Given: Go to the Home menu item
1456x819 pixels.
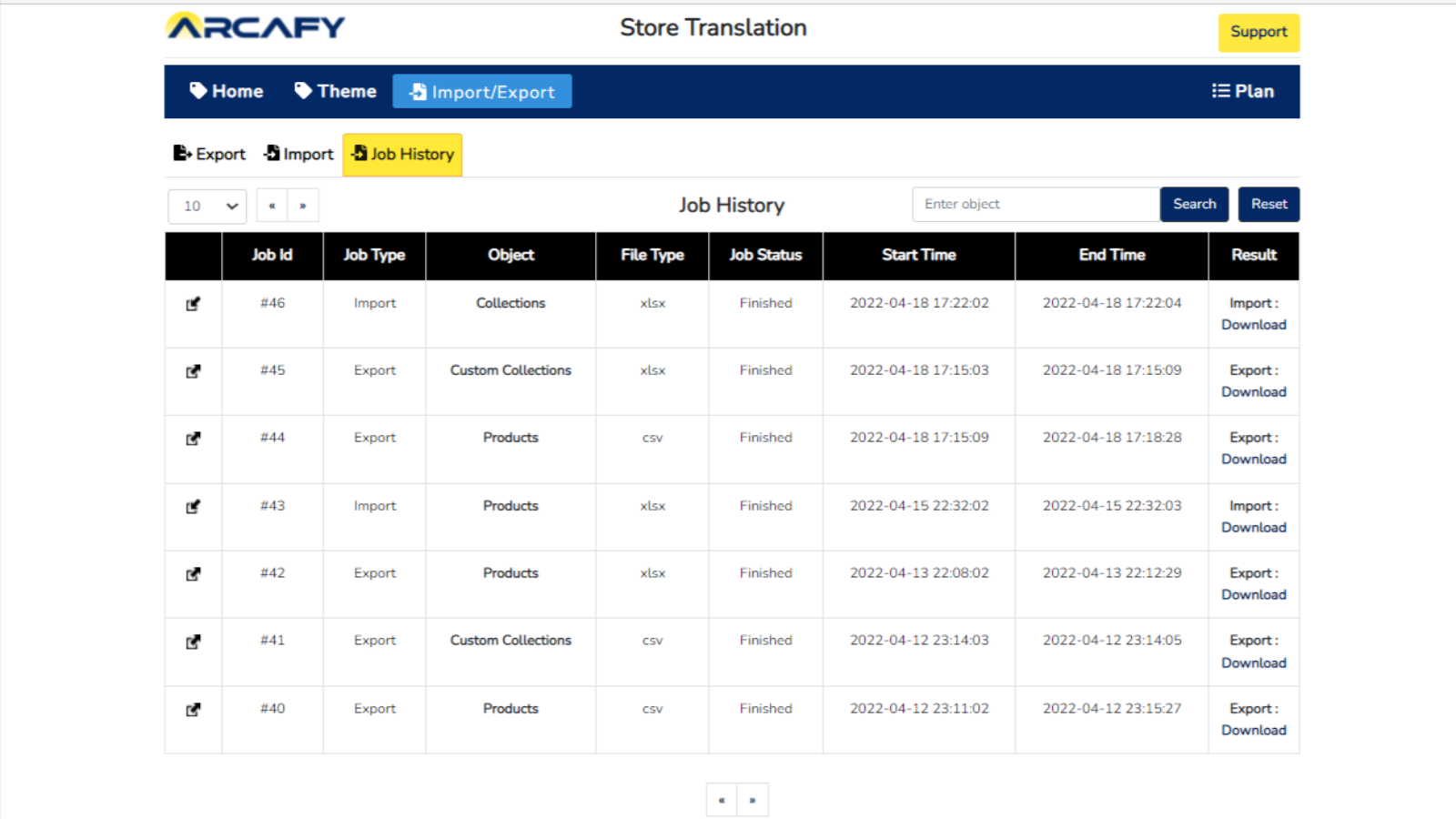Looking at the screenshot, I should coord(227,91).
